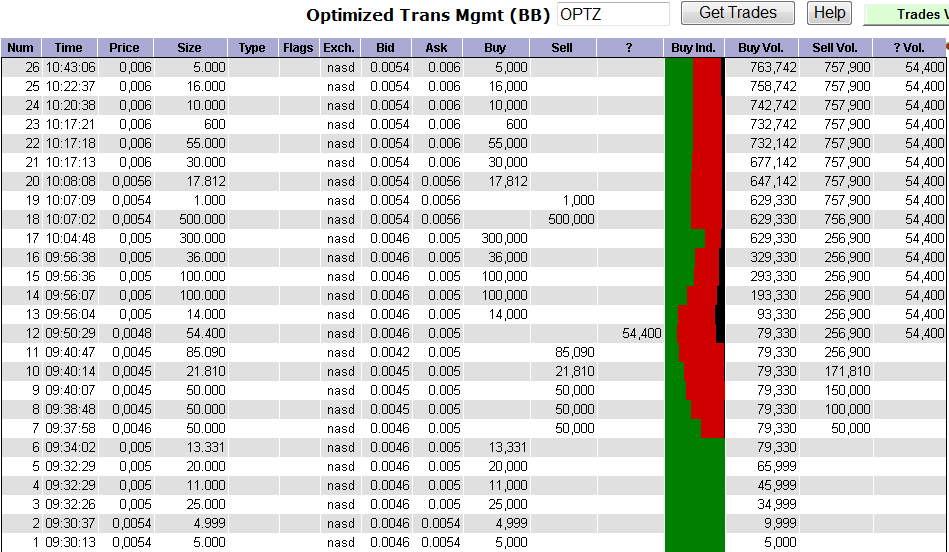
Task: Click the Price column header
Action: pyautogui.click(x=125, y=48)
